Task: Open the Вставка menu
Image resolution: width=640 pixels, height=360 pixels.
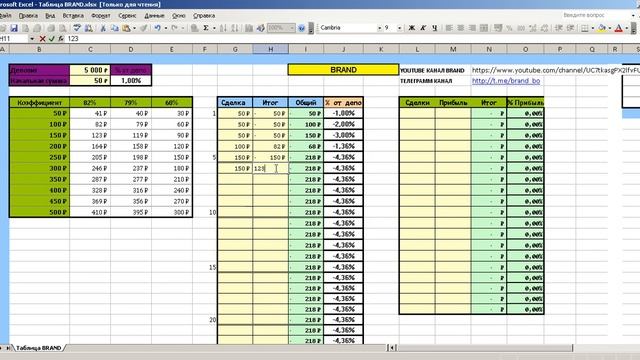Action: click(x=73, y=16)
